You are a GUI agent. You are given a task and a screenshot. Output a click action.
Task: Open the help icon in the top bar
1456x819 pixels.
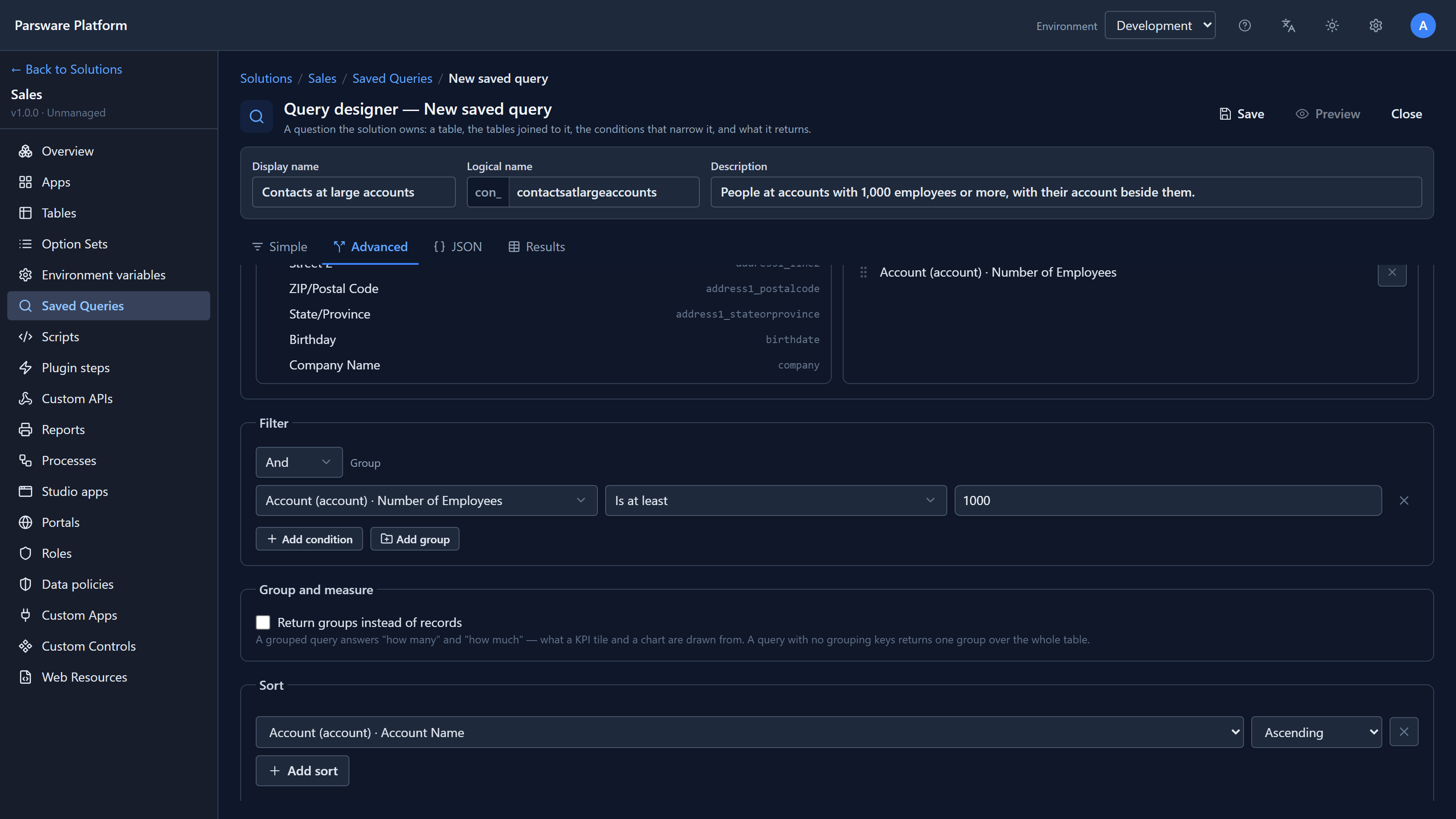tap(1244, 25)
